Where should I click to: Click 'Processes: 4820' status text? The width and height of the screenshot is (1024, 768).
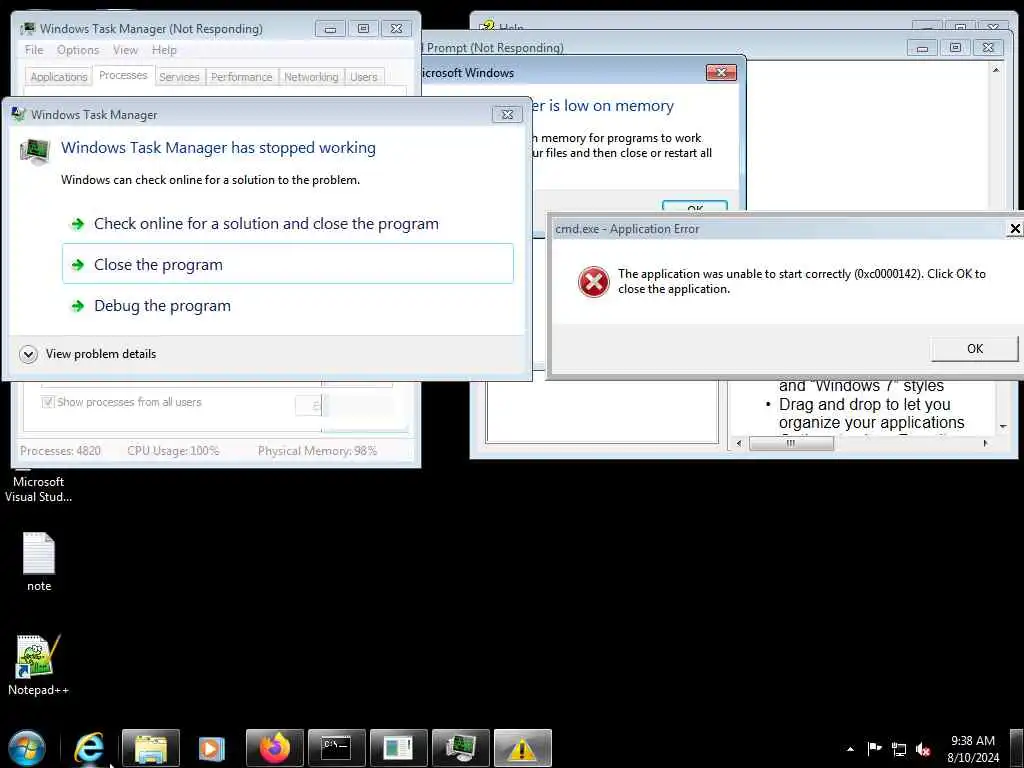[60, 451]
